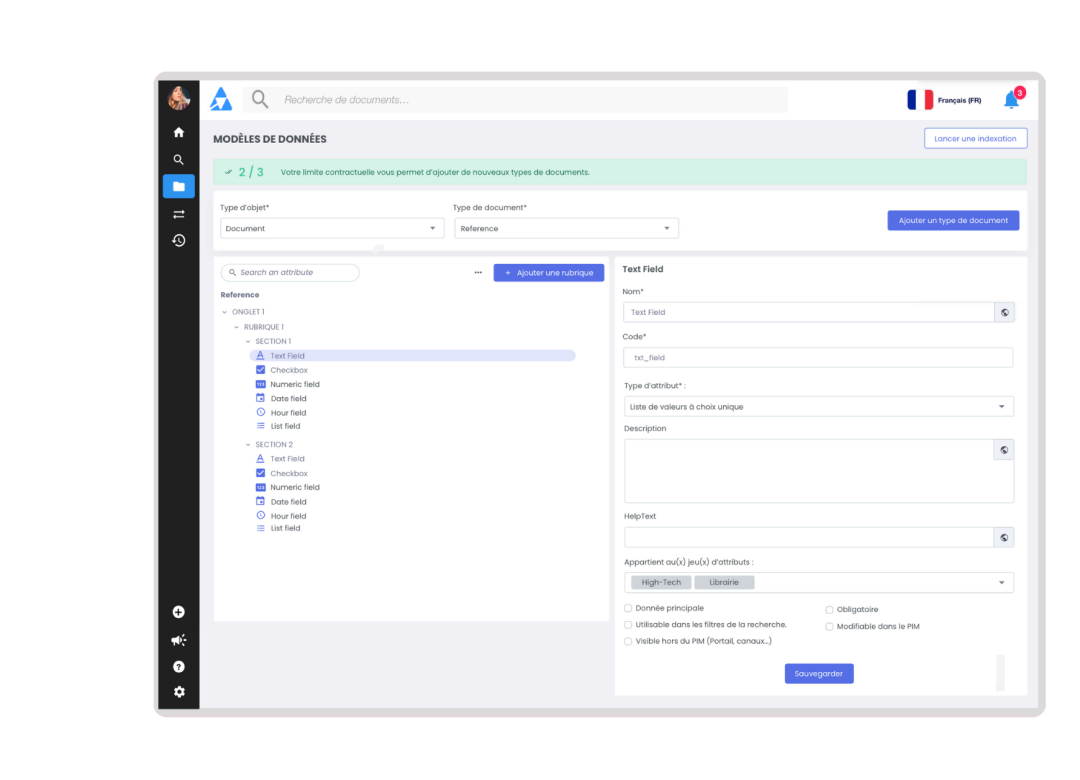Click the Description text area
Image resolution: width=1080 pixels, height=780 pixels.
(x=818, y=471)
